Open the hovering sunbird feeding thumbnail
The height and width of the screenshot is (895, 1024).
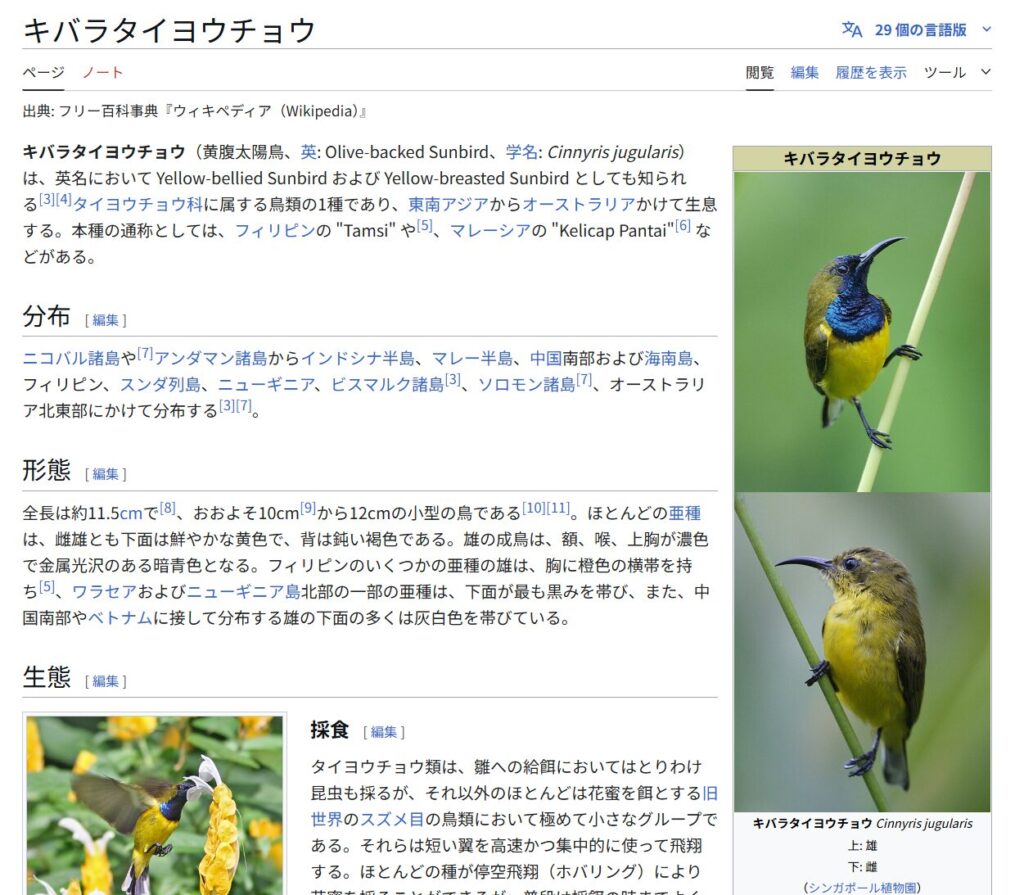155,805
